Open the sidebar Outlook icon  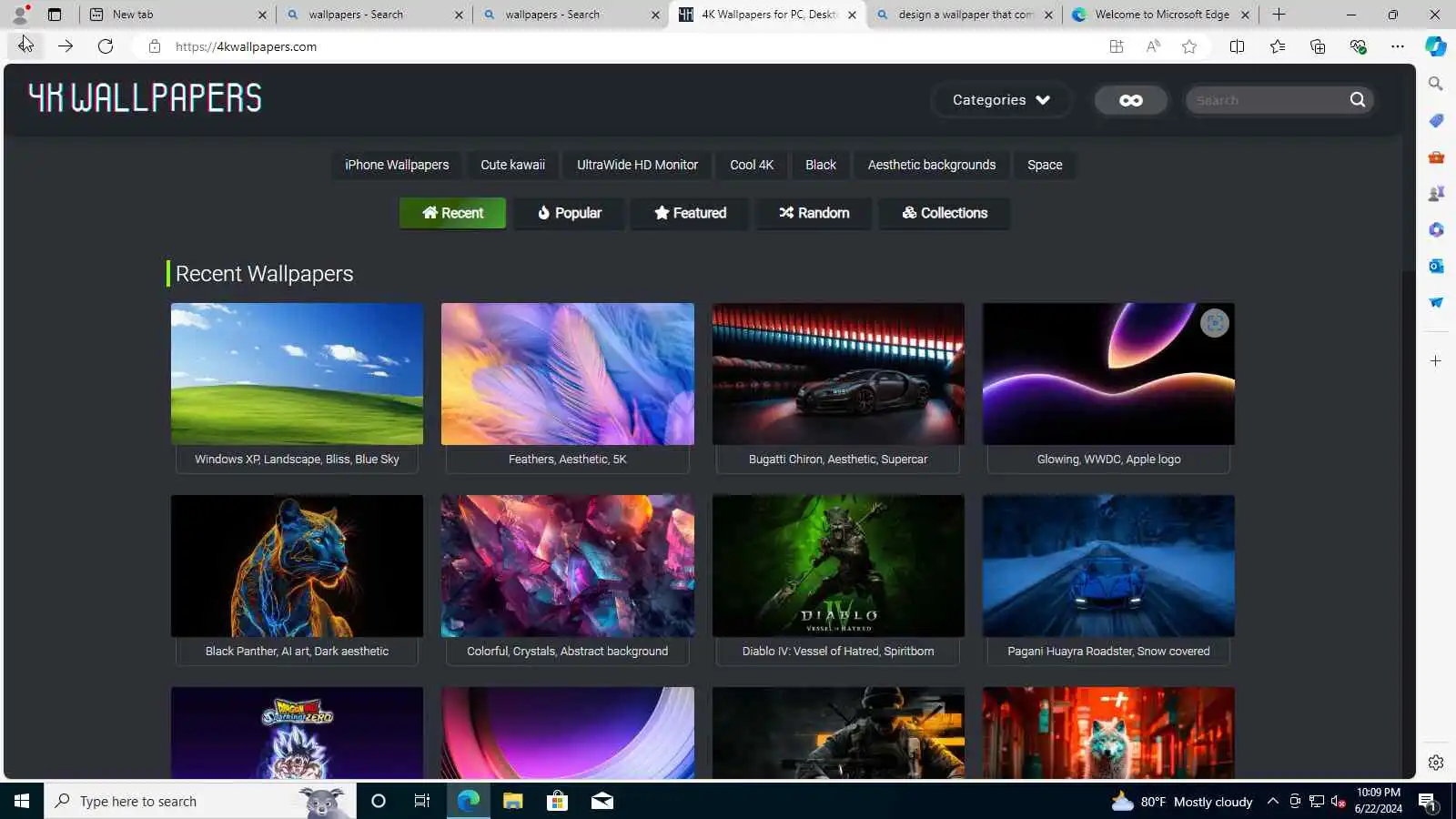click(1436, 266)
